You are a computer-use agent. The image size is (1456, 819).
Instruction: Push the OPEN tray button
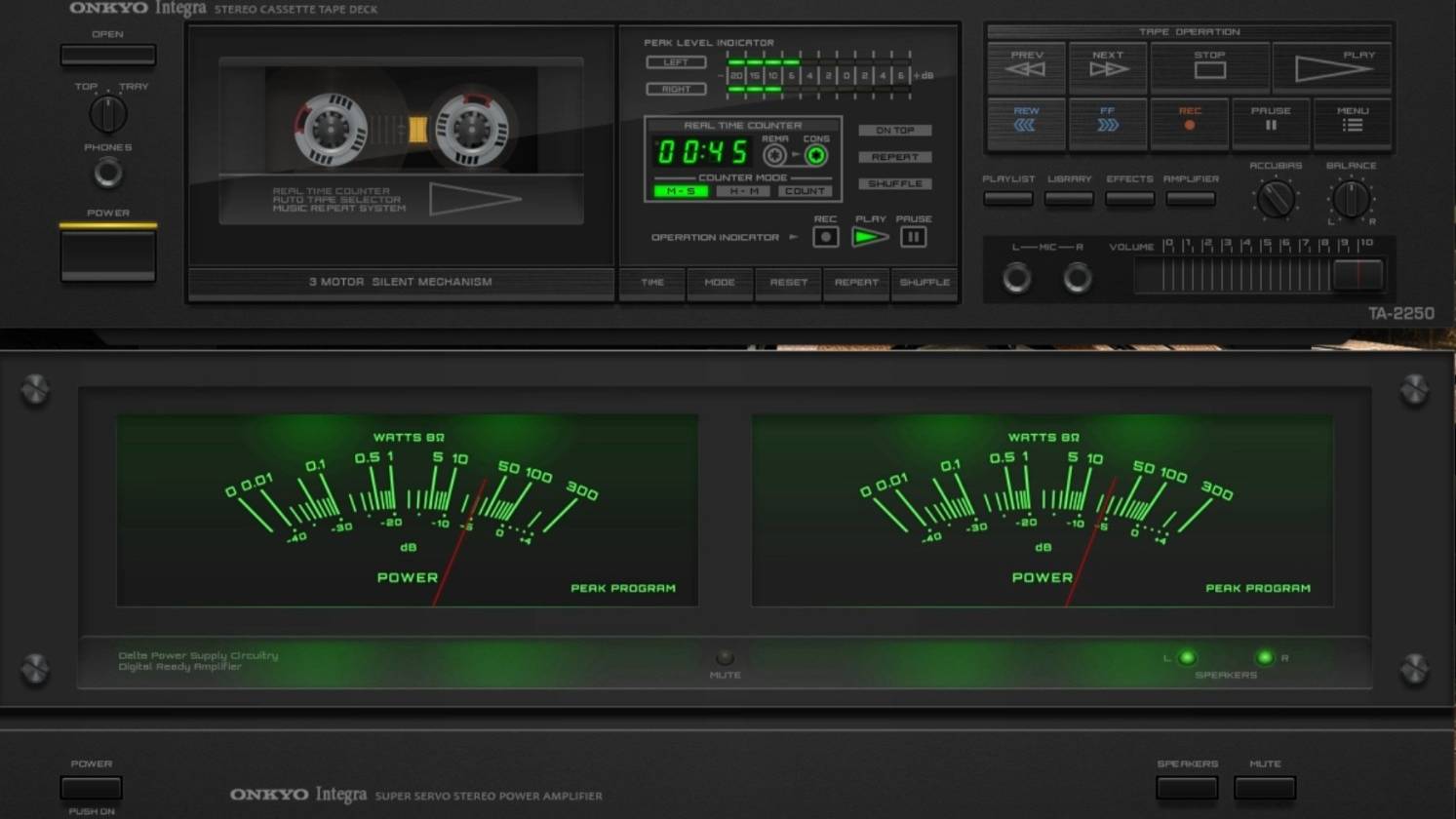108,56
